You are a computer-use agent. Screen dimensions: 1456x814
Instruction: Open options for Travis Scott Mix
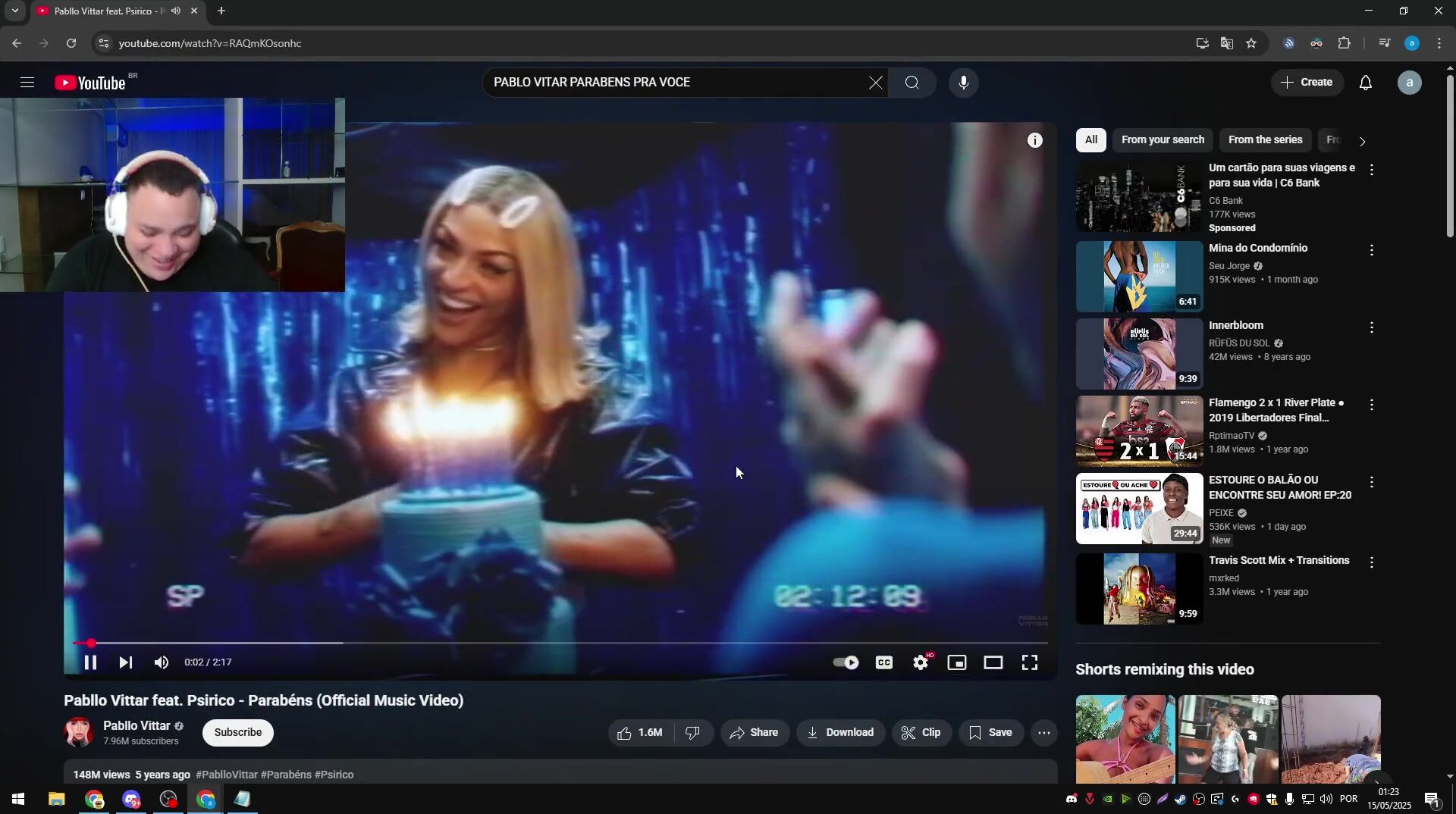click(1372, 562)
